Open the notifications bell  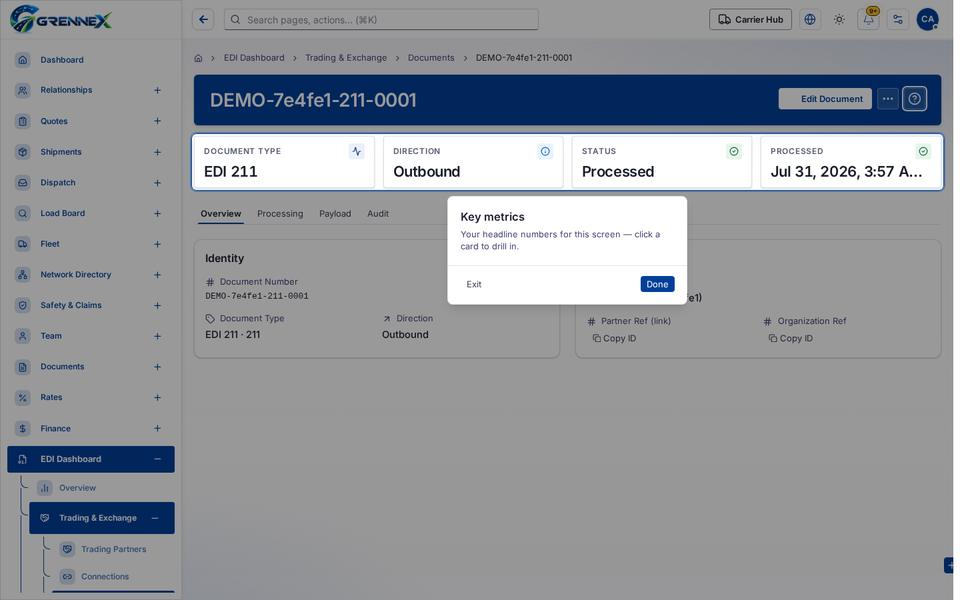[869, 20]
